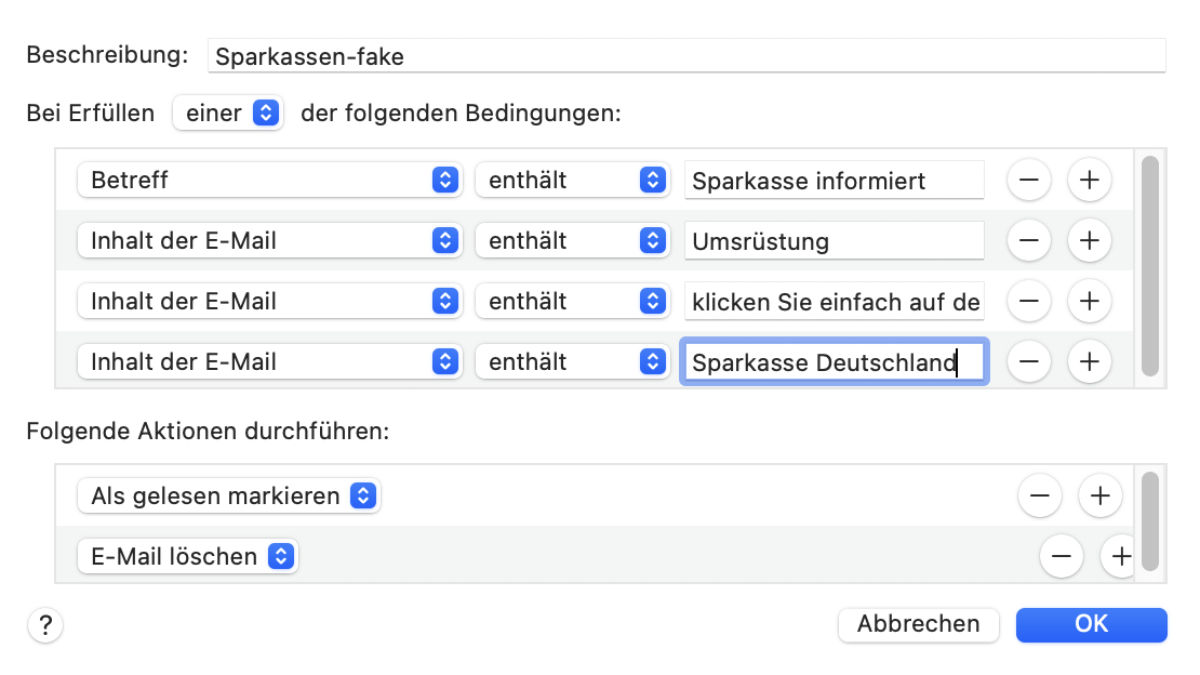Open the 'einer' conditions match dropdown

[x=229, y=114]
